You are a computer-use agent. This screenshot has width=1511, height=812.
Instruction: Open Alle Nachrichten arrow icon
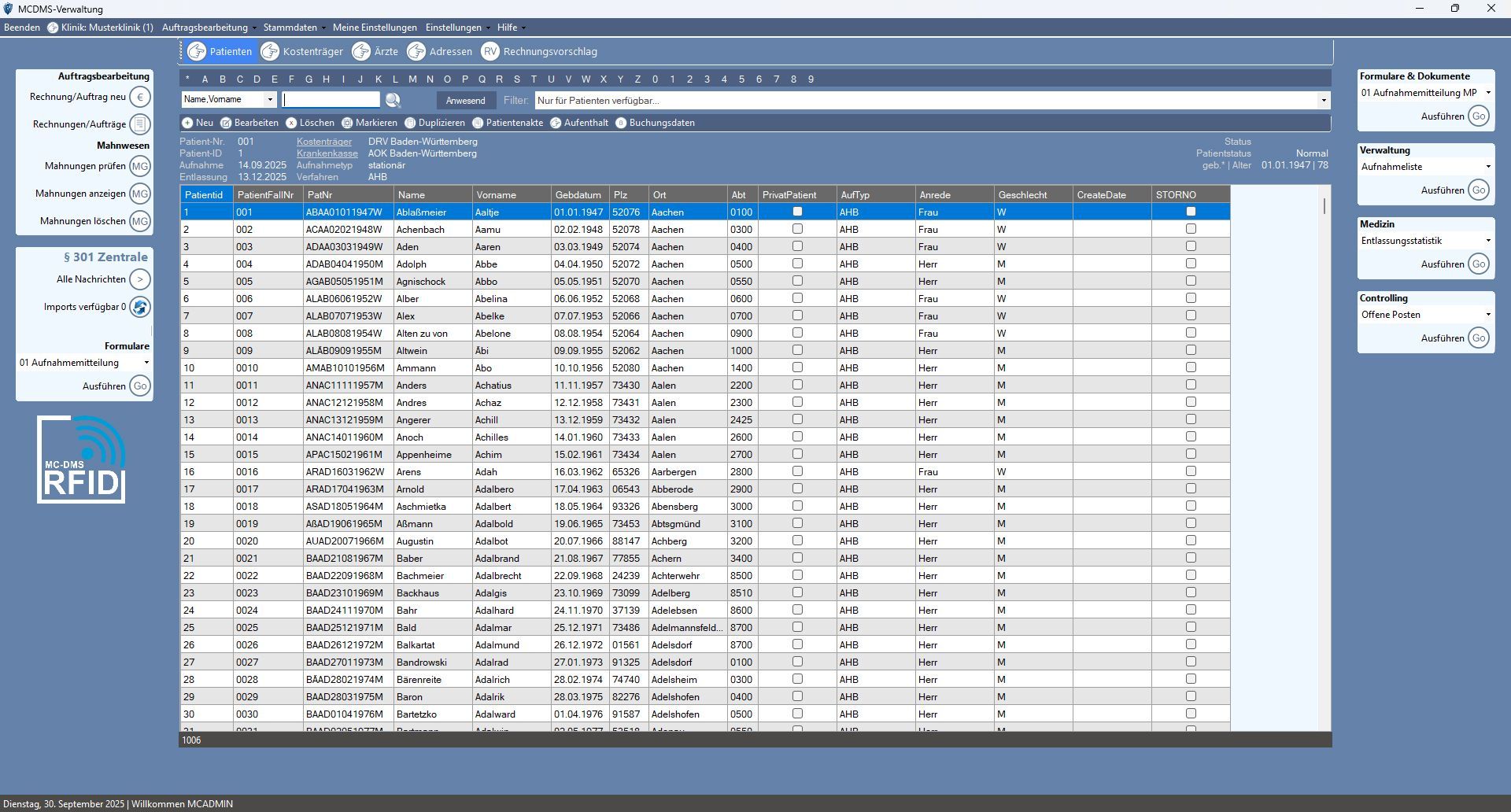pos(139,279)
